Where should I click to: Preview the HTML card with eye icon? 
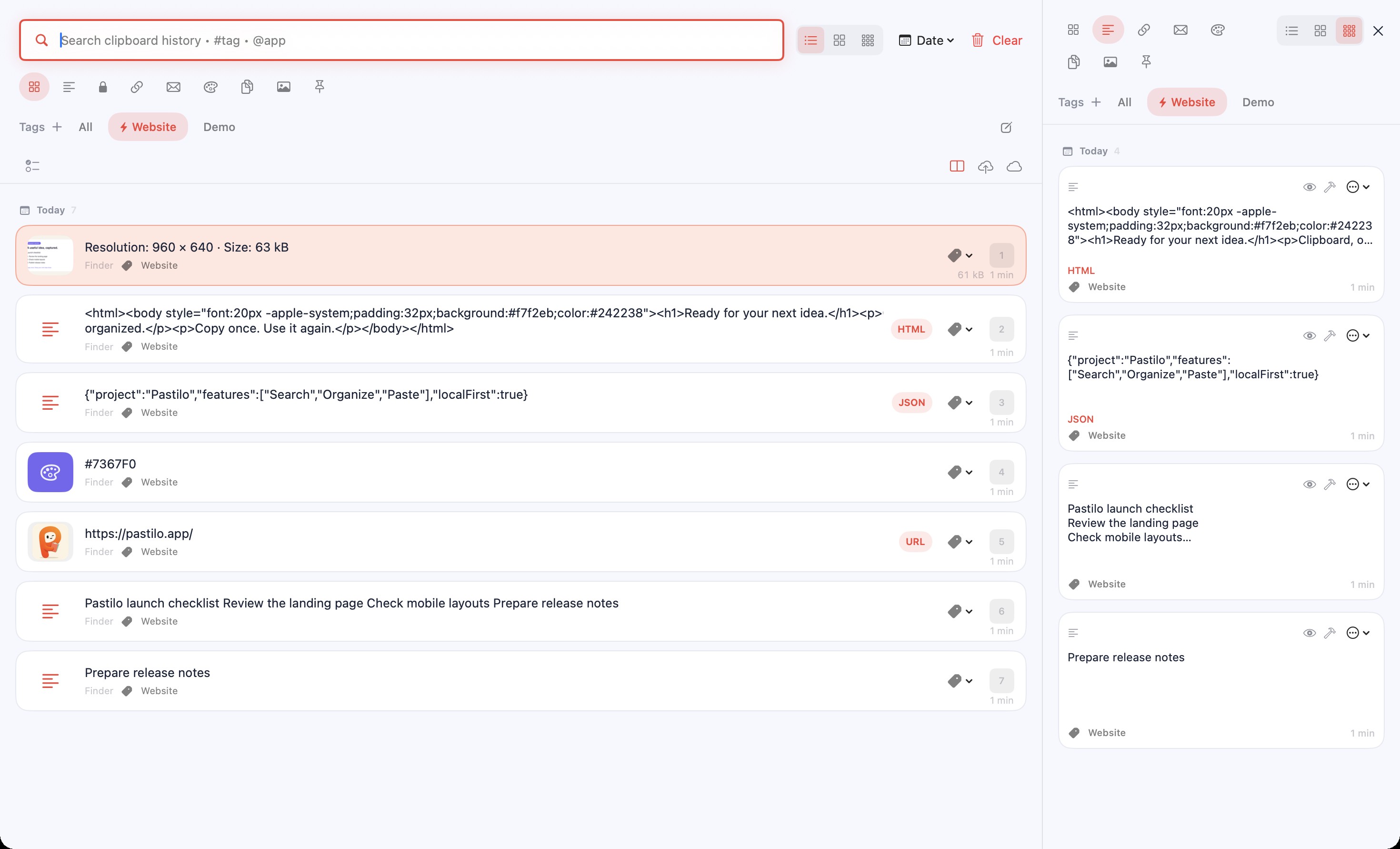click(1309, 187)
